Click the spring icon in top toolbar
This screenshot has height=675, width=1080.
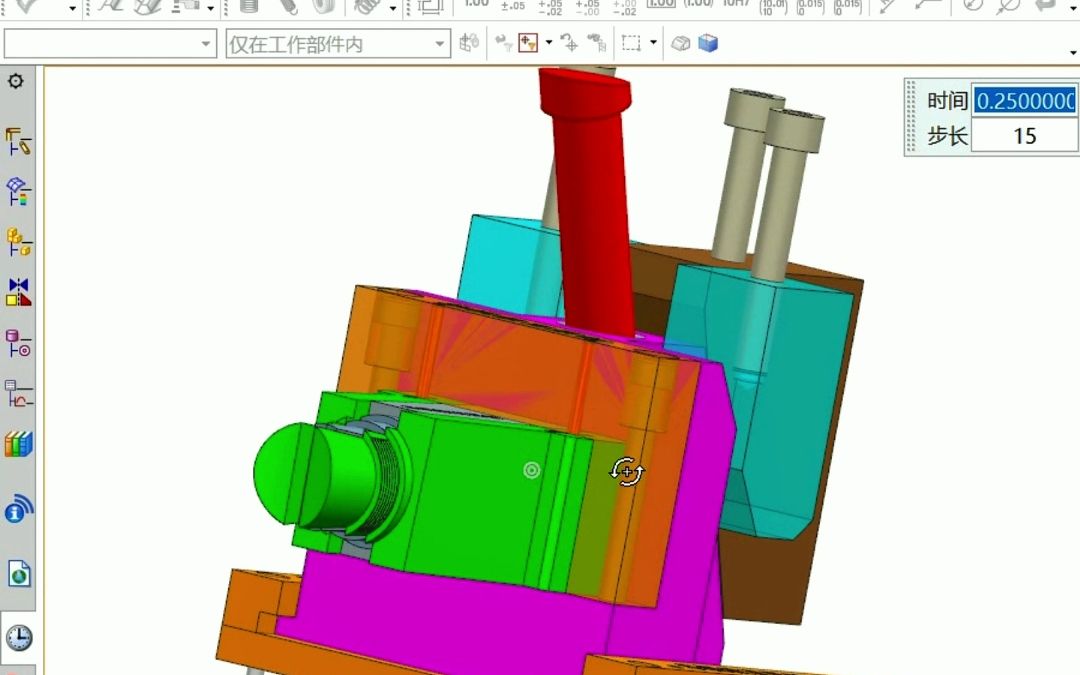[x=367, y=6]
